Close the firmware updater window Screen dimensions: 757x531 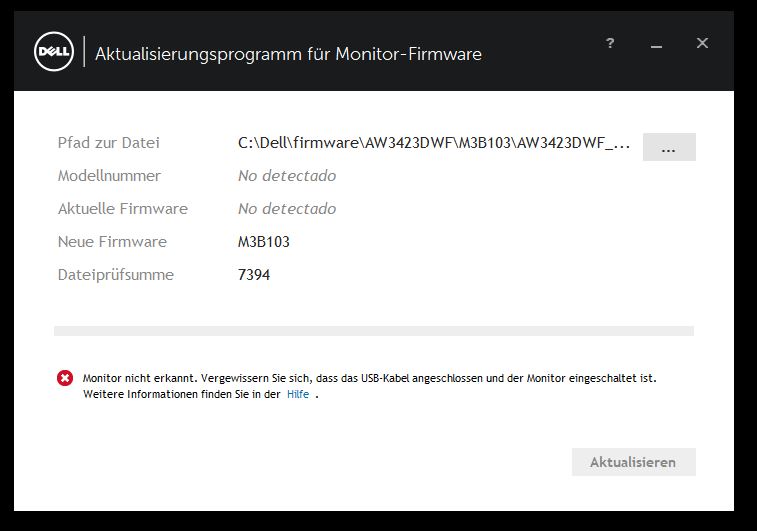click(x=702, y=43)
